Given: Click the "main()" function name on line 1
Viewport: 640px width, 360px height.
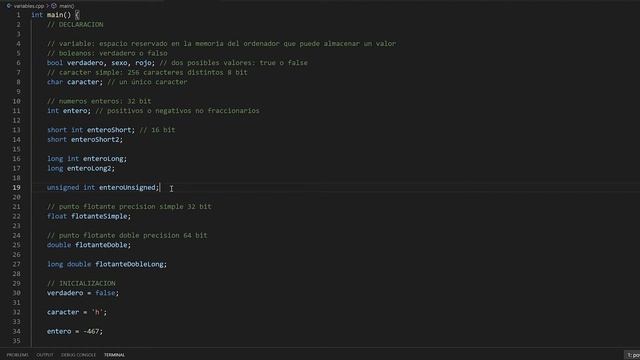Looking at the screenshot, I should (59, 15).
